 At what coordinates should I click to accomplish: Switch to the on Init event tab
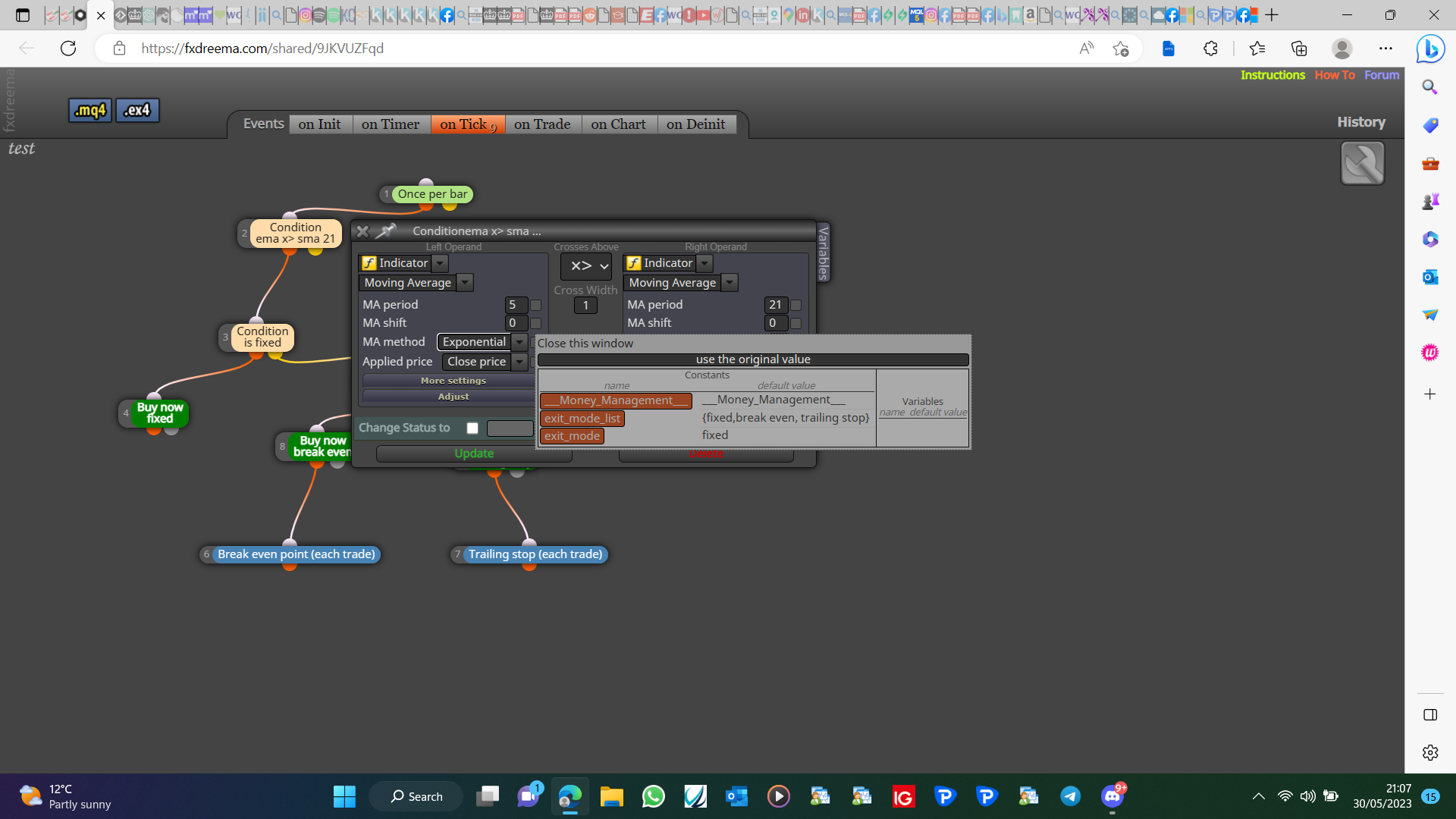[x=319, y=124]
